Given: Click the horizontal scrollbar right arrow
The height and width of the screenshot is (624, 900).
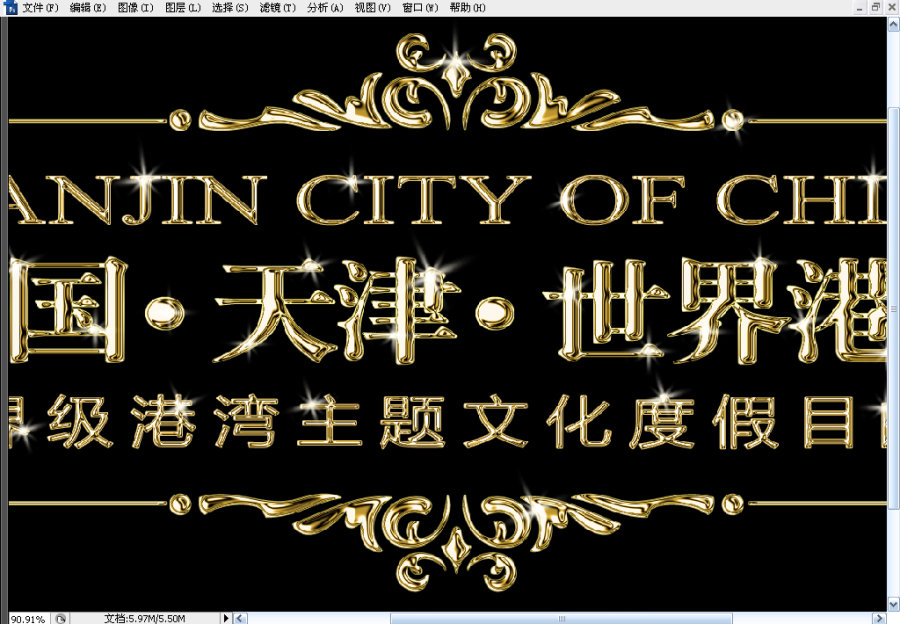Looking at the screenshot, I should pos(880,618).
